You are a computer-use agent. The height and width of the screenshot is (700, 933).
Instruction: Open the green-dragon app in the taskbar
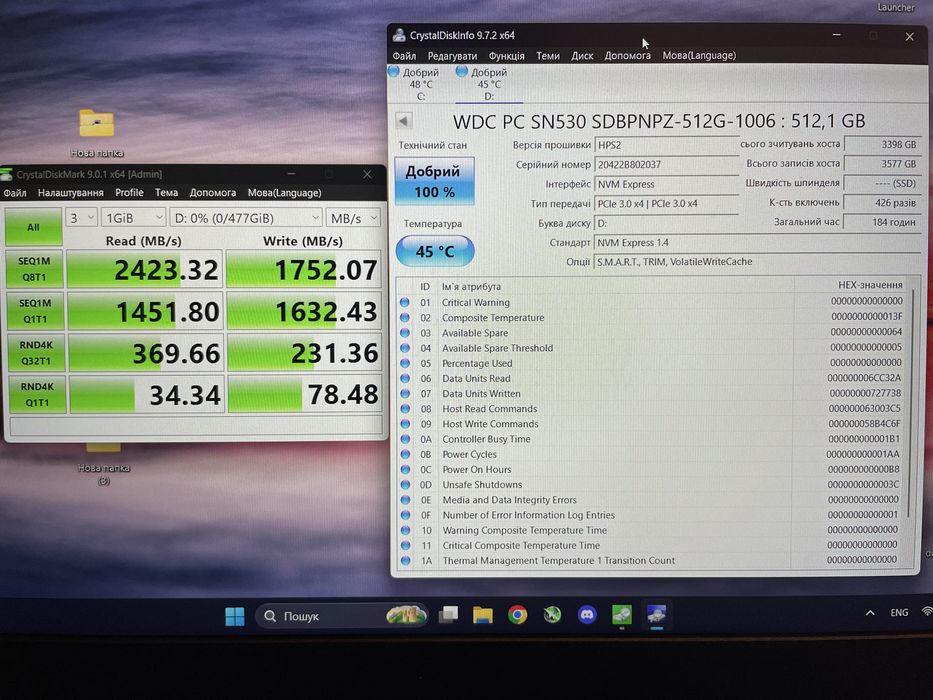point(553,614)
